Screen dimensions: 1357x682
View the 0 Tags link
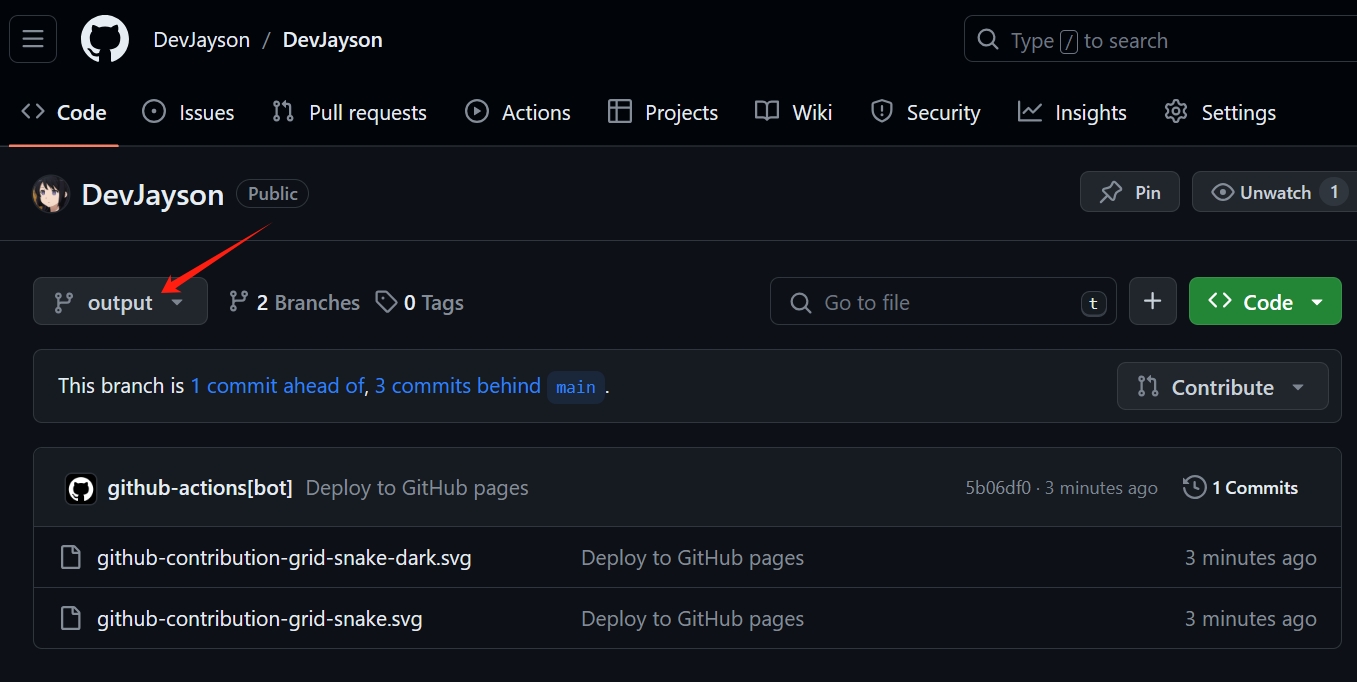click(419, 302)
